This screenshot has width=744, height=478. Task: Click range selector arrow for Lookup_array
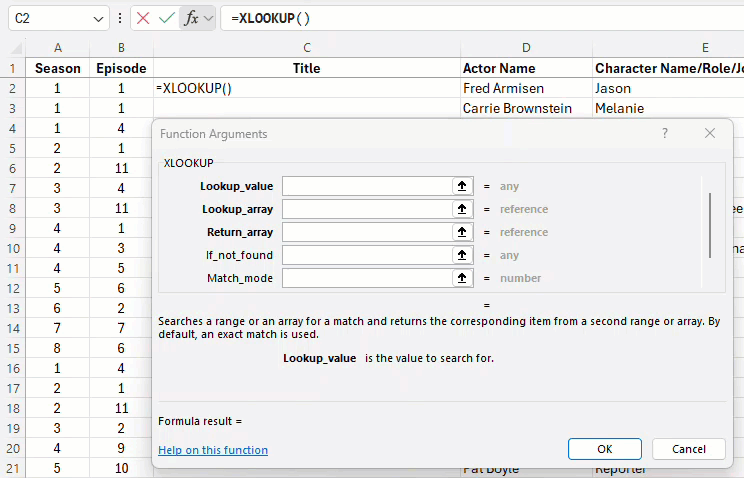point(461,209)
